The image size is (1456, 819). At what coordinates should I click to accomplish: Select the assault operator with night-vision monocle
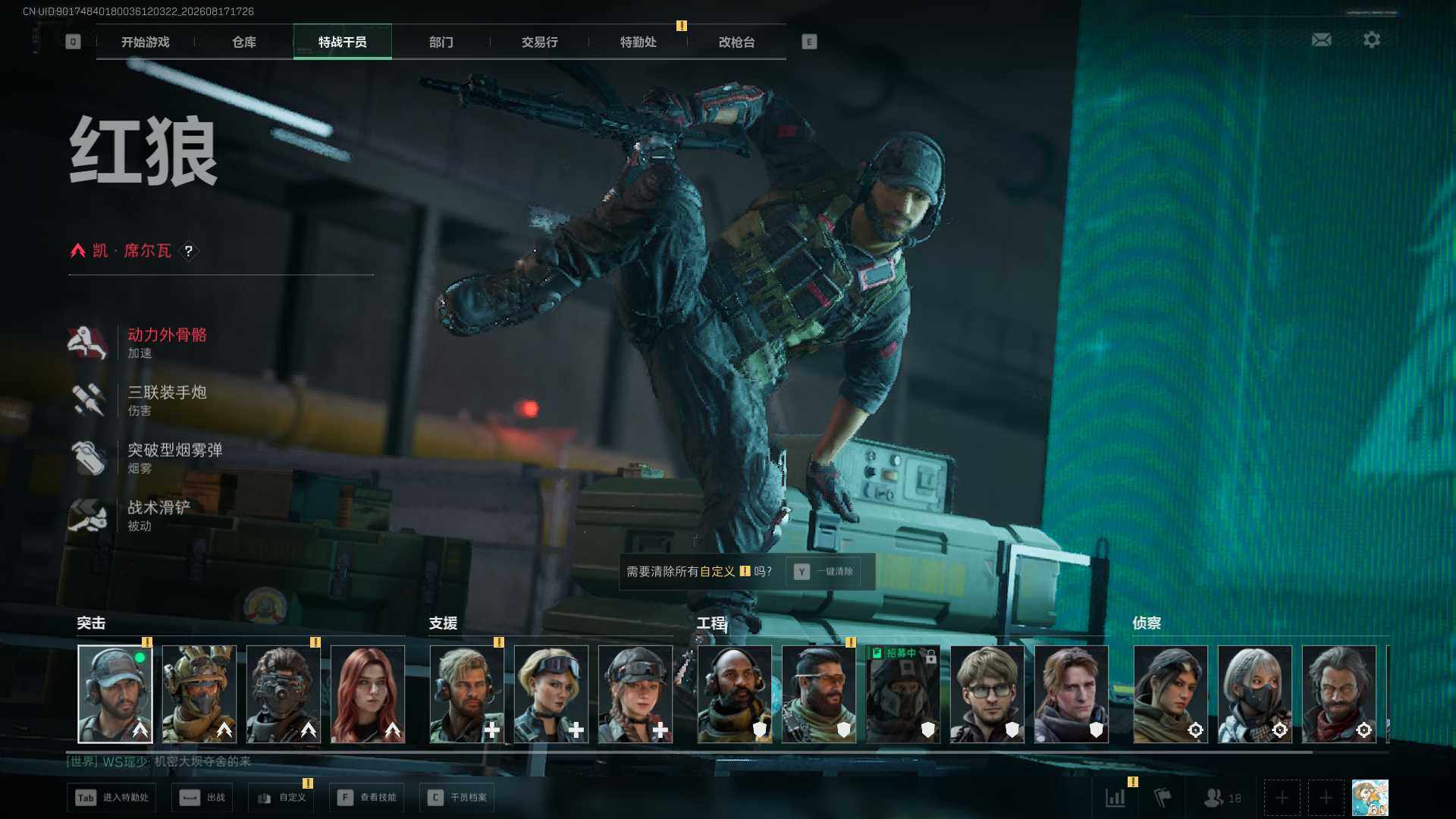(x=284, y=694)
